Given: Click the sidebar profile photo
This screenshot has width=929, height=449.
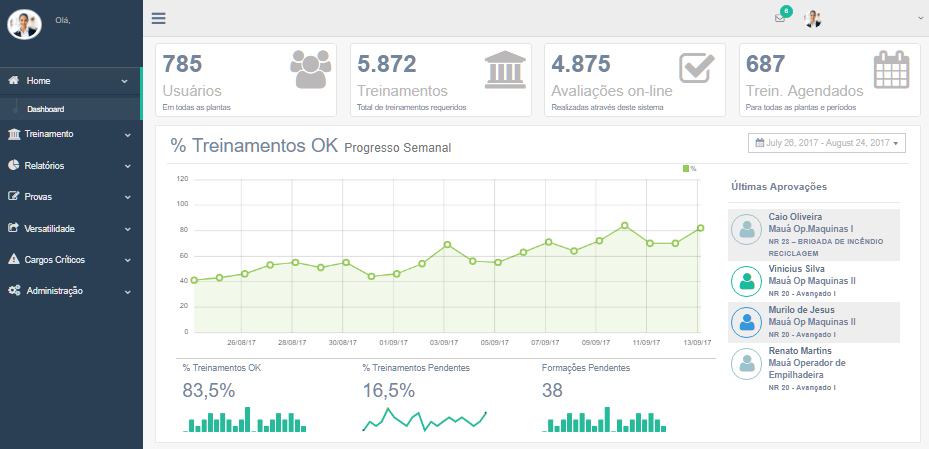Looking at the screenshot, I should [23, 24].
